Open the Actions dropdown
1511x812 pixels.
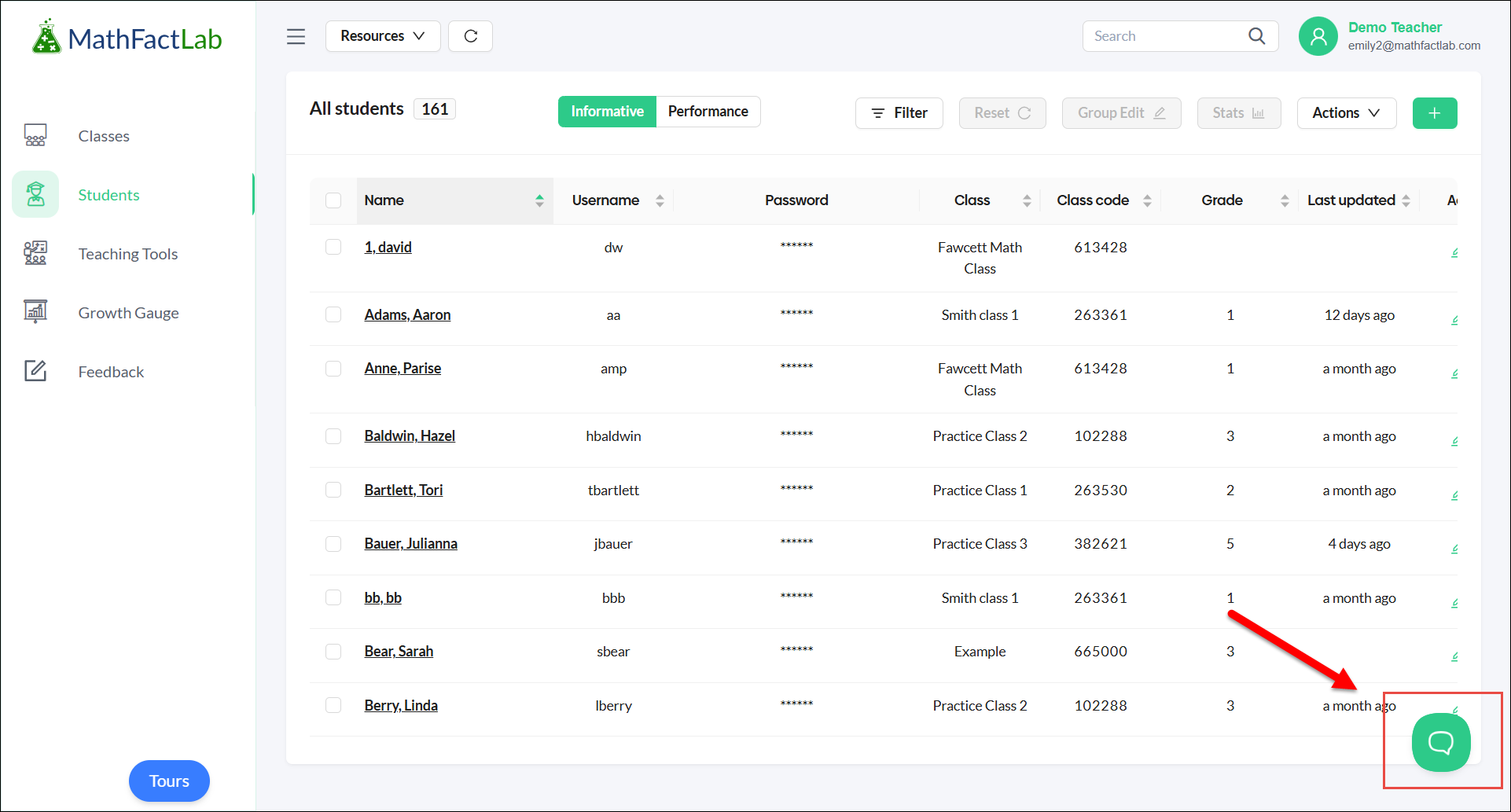point(1347,113)
